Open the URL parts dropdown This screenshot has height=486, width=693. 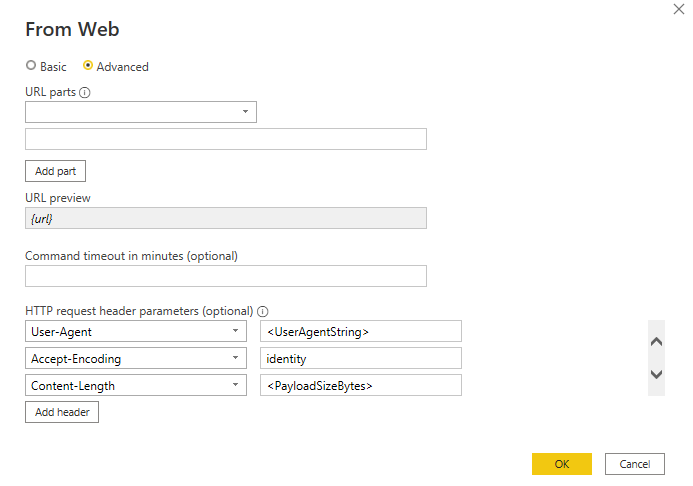tap(141, 112)
